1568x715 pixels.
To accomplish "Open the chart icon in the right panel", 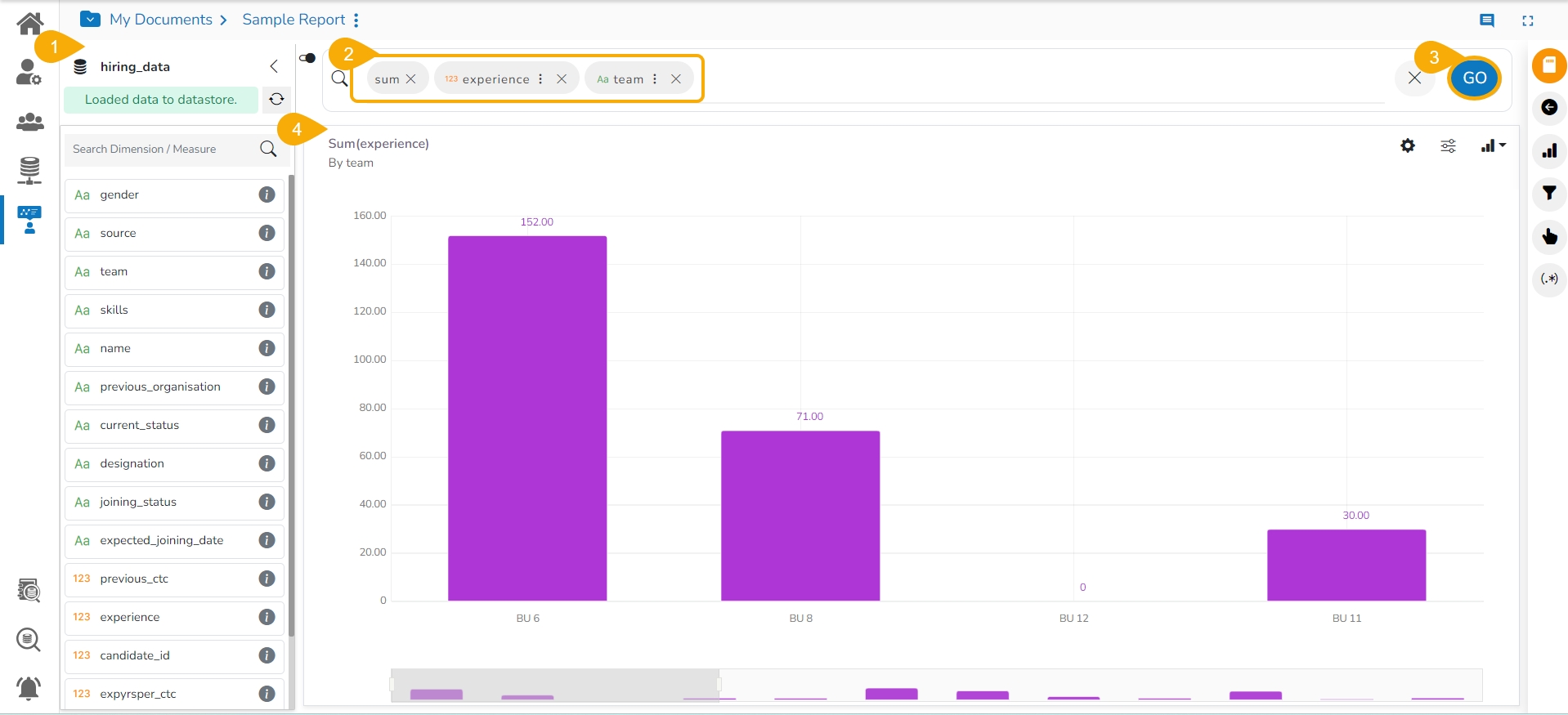I will click(1549, 150).
